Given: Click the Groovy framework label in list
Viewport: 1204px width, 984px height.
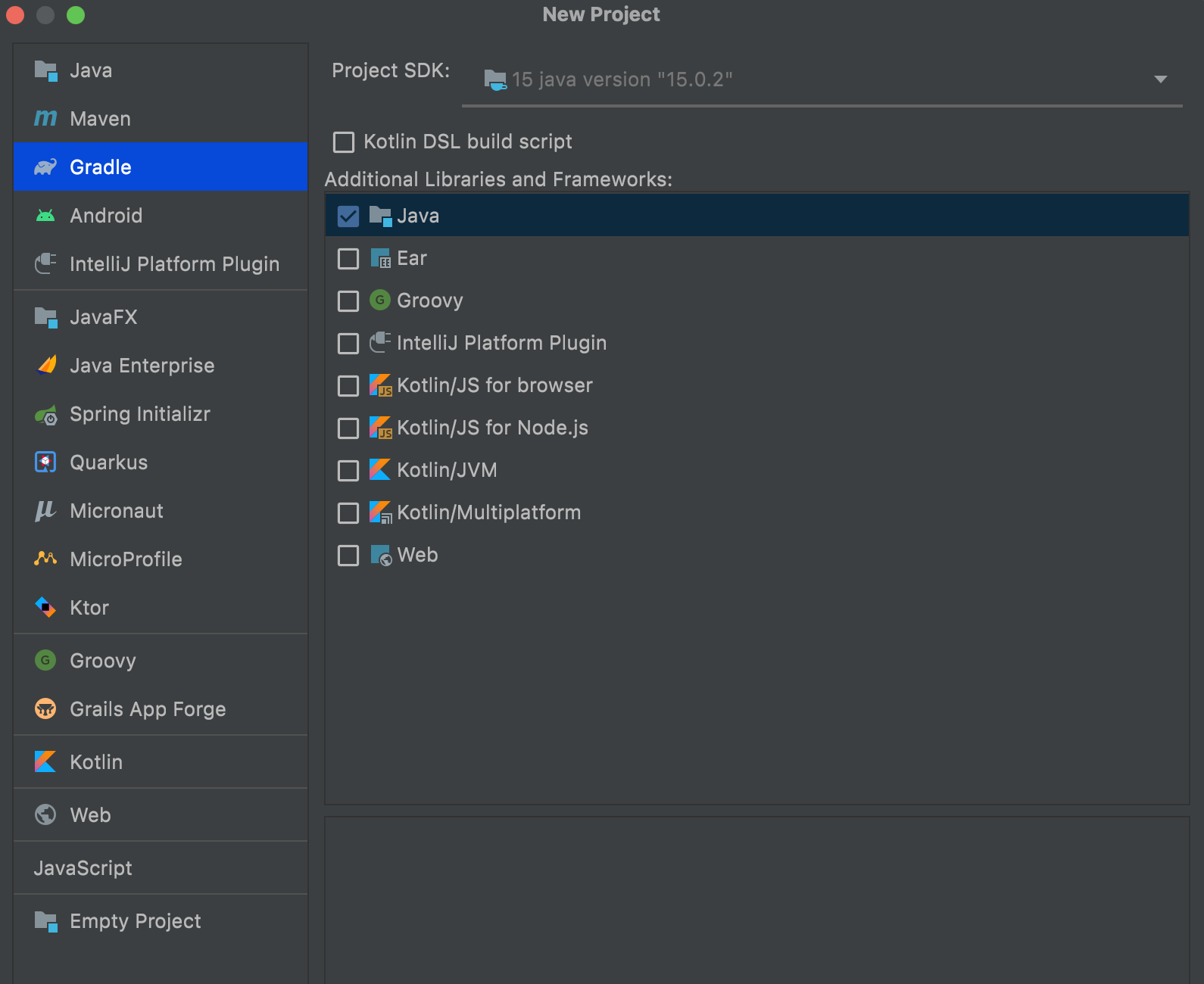Looking at the screenshot, I should click(430, 301).
